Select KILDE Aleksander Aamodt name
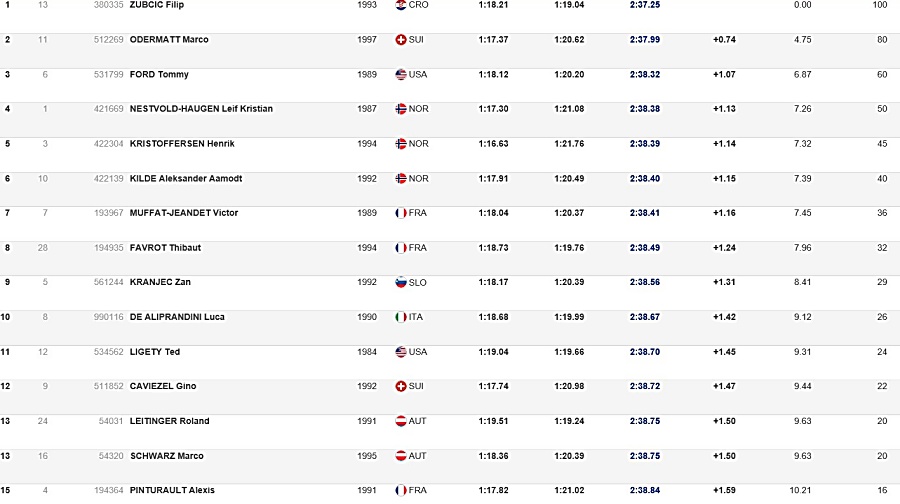Viewport: 900px width, 504px height. point(186,179)
